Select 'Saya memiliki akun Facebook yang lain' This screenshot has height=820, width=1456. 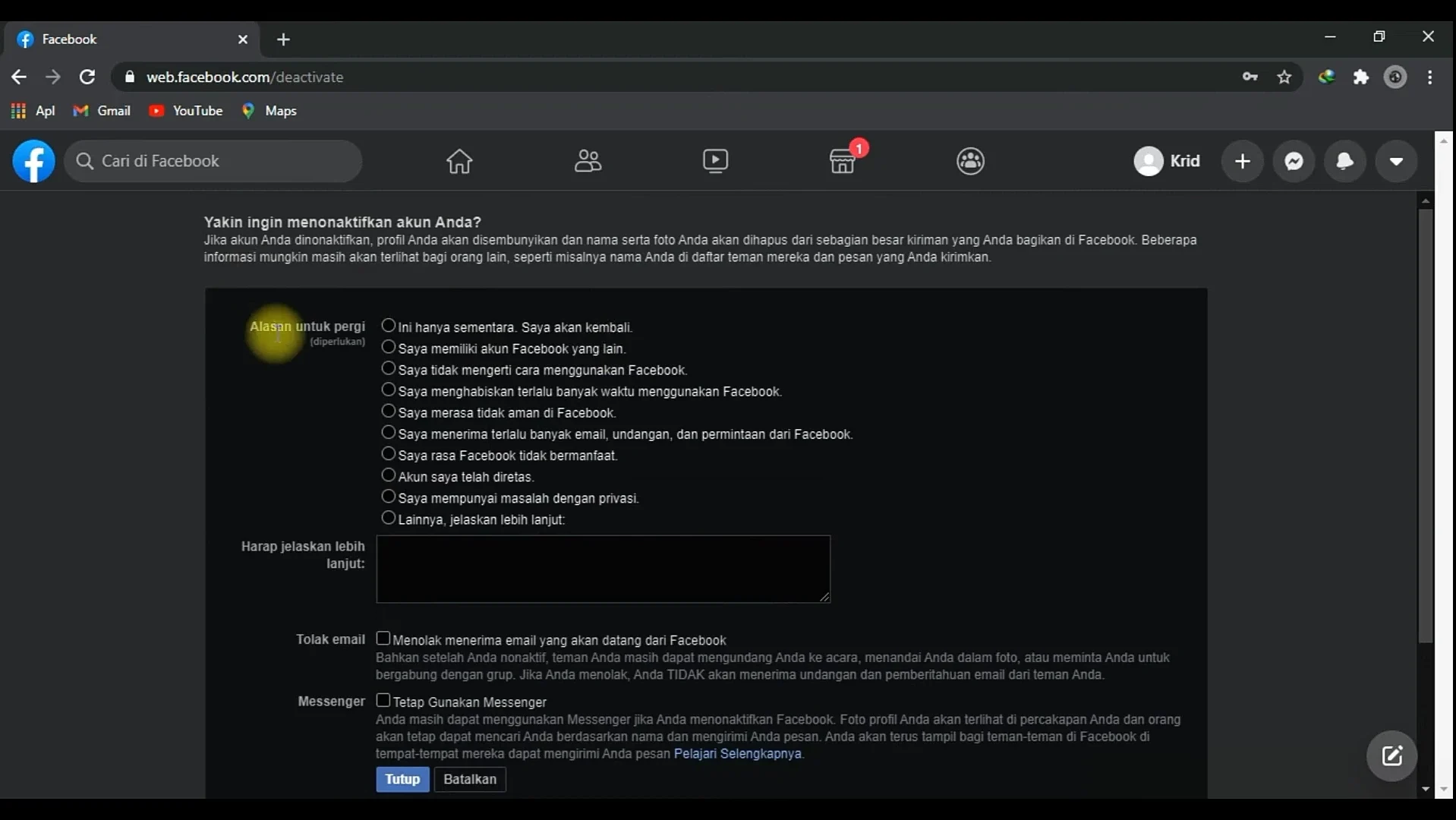click(x=388, y=347)
